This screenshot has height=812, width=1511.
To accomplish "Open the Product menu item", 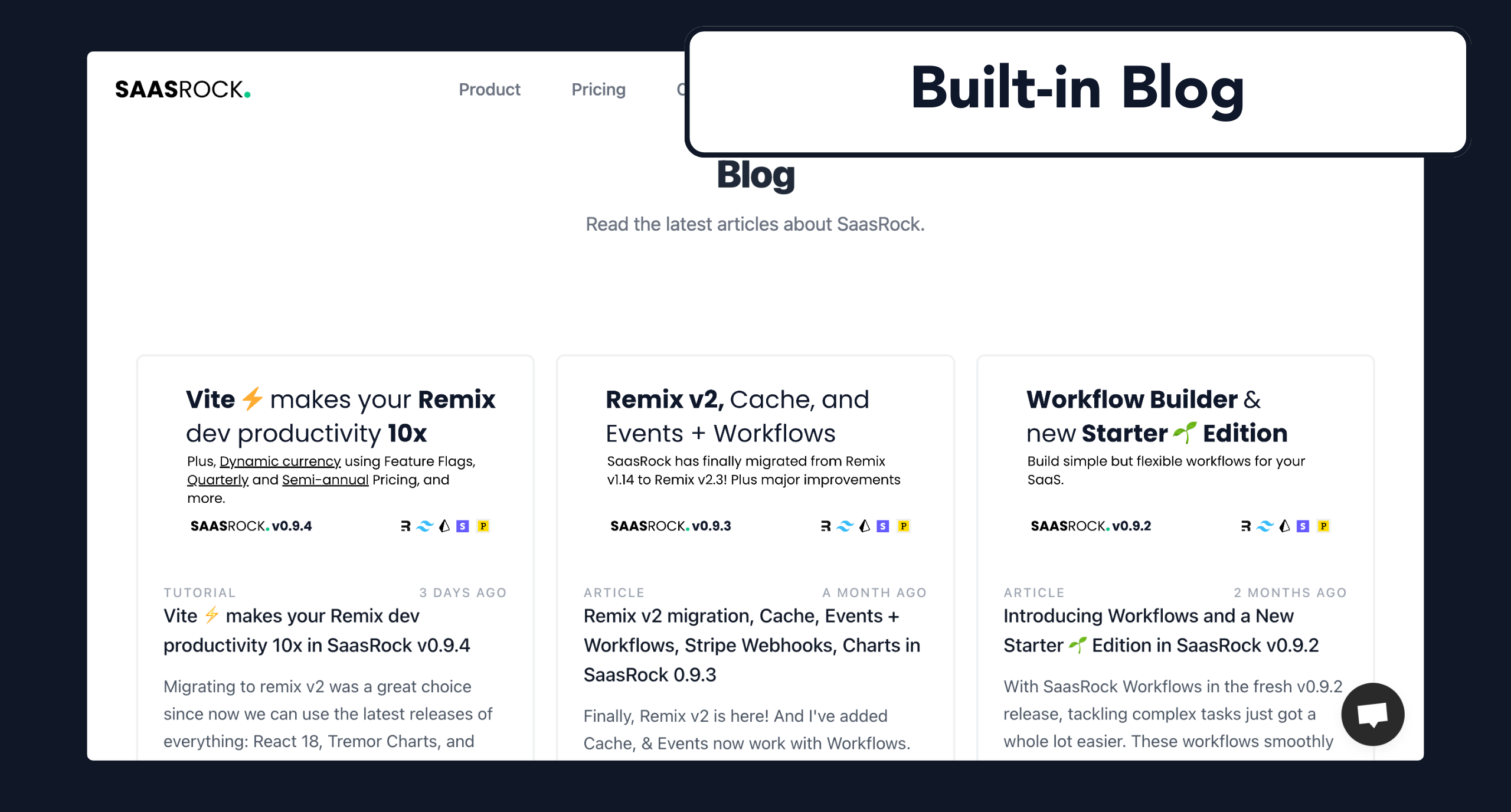I will coord(489,90).
